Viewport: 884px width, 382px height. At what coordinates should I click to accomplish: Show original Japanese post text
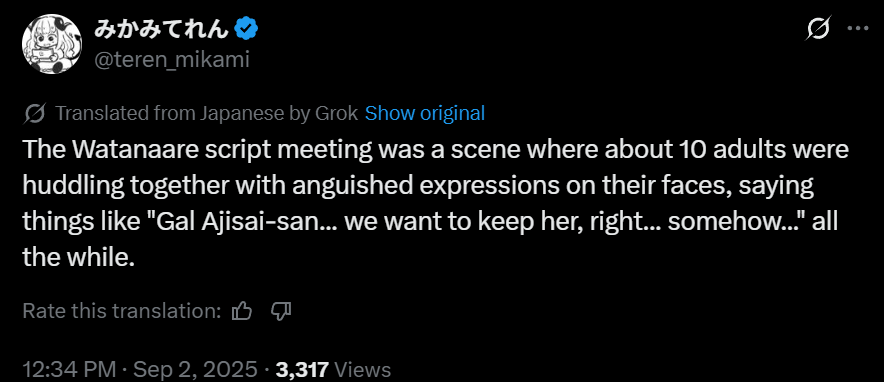click(425, 114)
